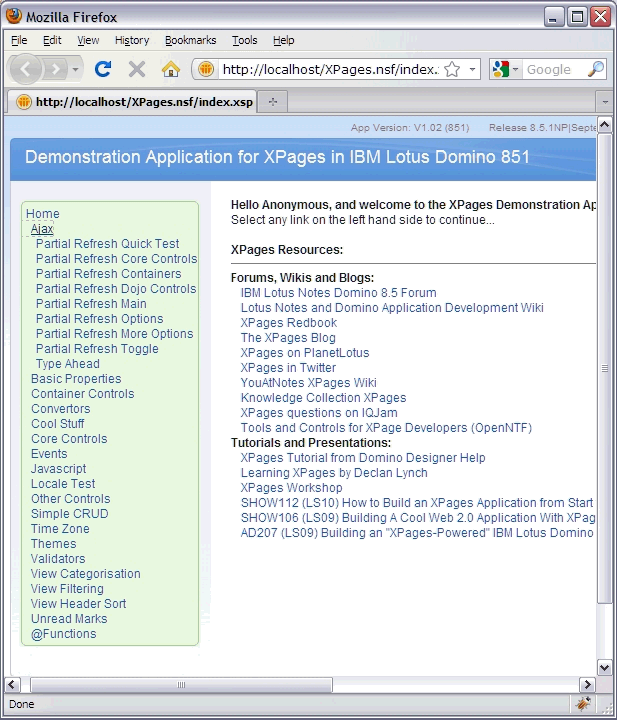
Task: Open the History menu
Action: (132, 40)
